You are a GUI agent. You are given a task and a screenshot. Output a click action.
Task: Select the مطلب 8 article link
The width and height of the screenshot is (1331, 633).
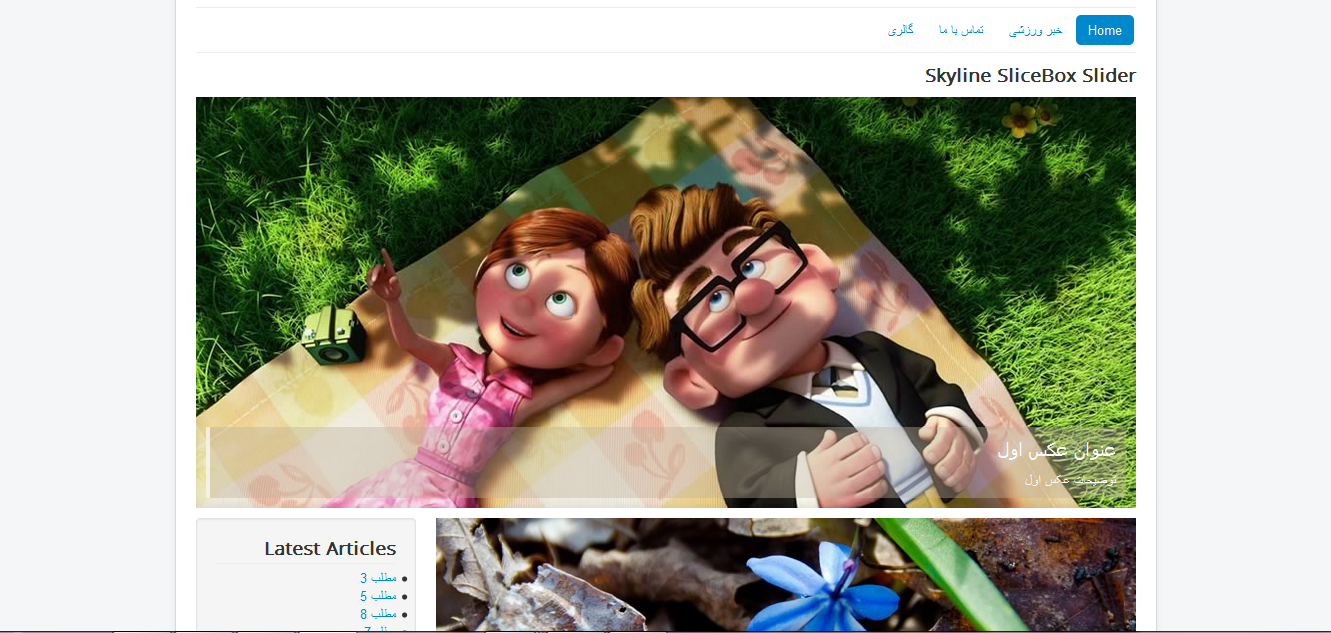[x=379, y=614]
